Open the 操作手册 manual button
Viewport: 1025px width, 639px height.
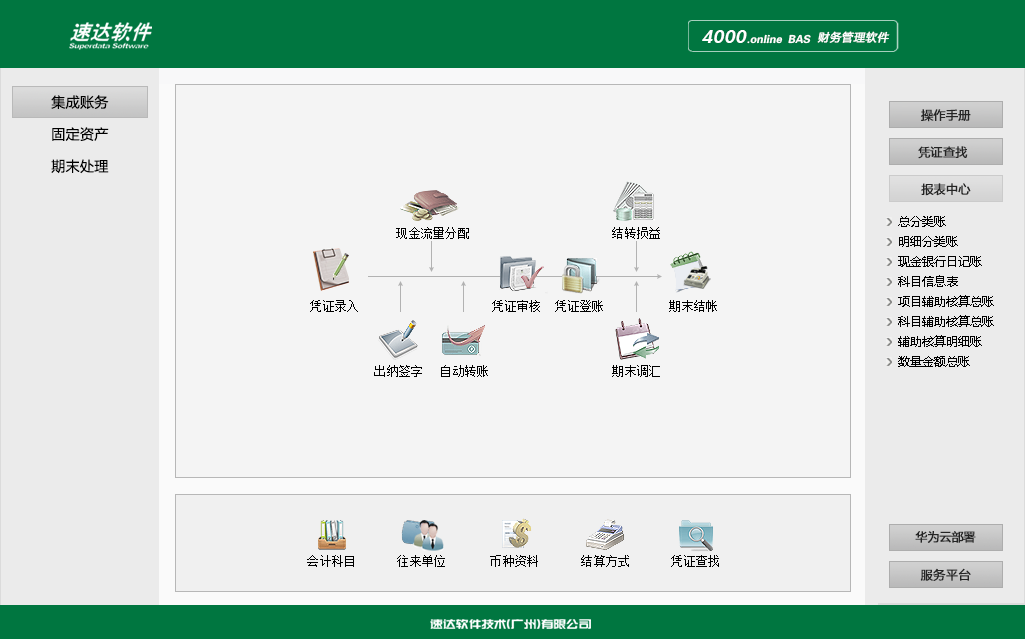point(944,114)
